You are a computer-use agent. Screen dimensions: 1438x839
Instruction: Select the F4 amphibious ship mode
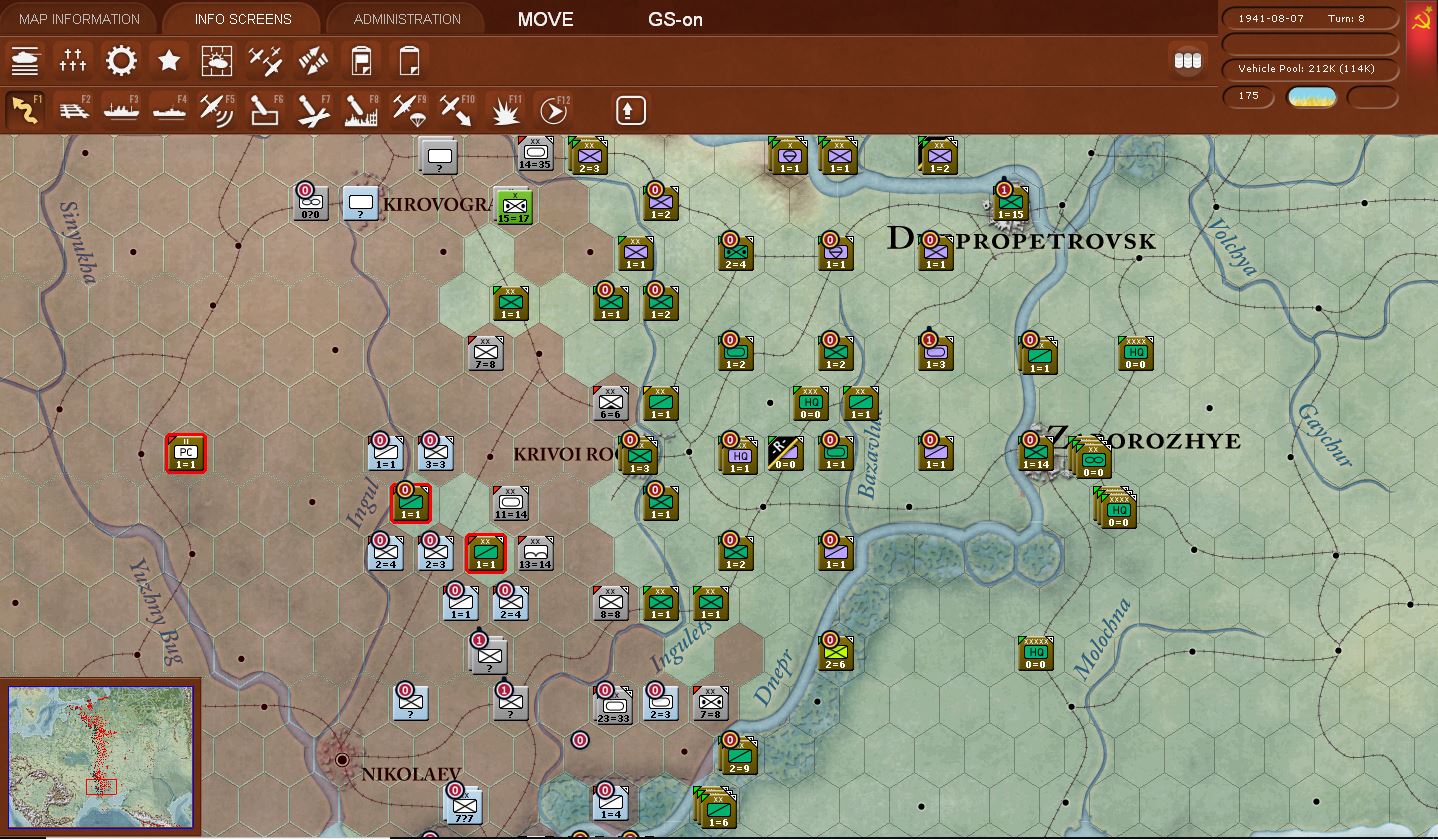pyautogui.click(x=169, y=110)
